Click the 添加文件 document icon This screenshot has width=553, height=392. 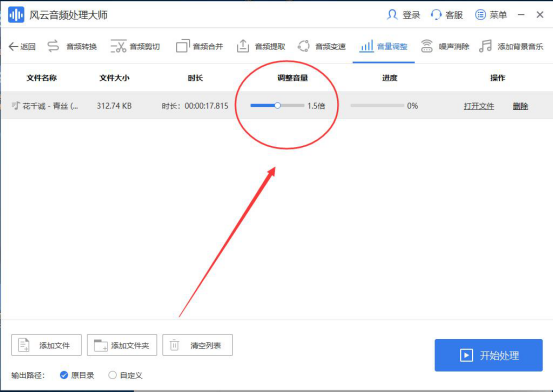[24, 345]
